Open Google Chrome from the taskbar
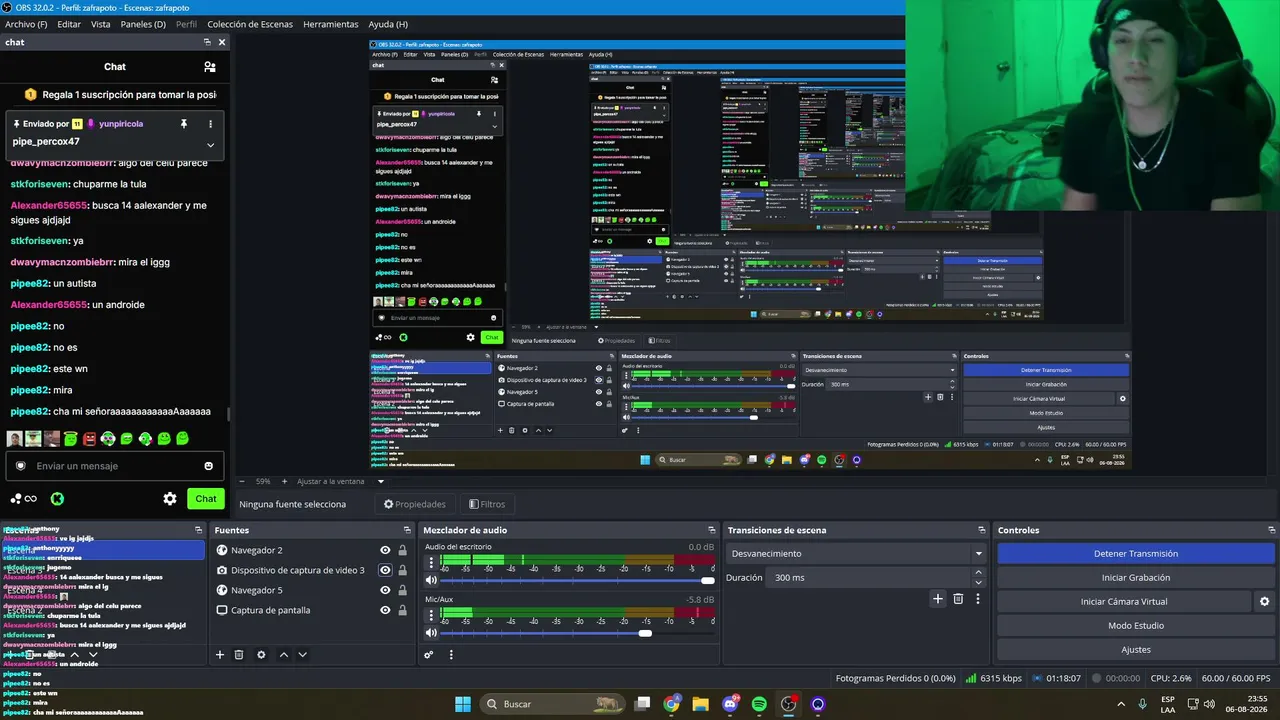The image size is (1280, 720). coord(671,704)
